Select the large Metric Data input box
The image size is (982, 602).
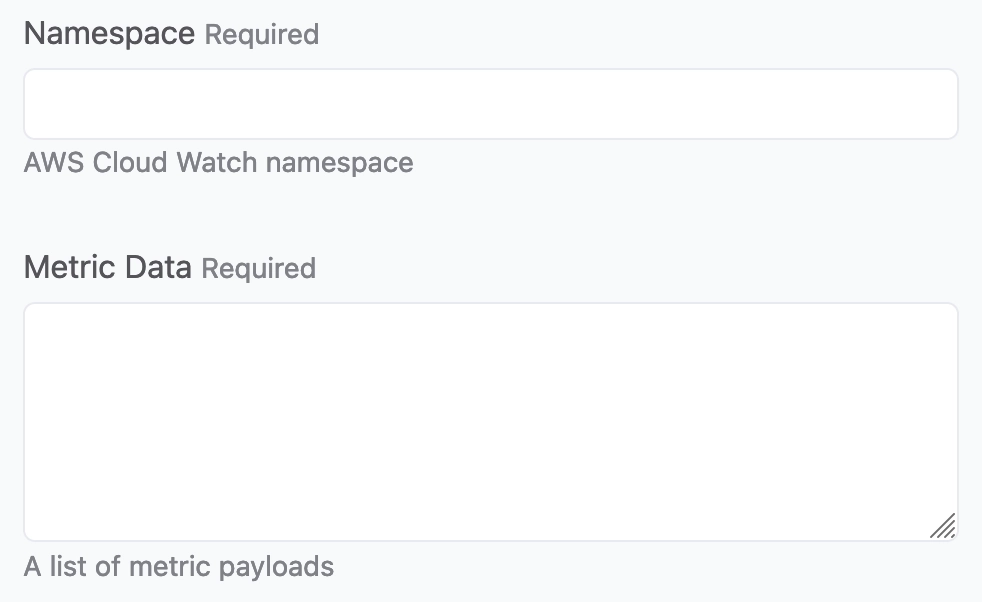coord(490,421)
